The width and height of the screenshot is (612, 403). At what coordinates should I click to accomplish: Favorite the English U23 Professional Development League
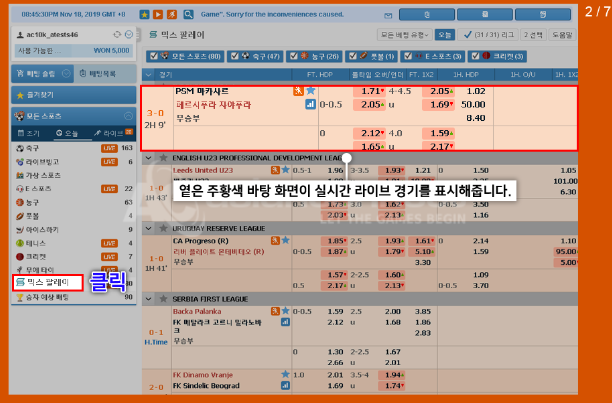point(163,158)
